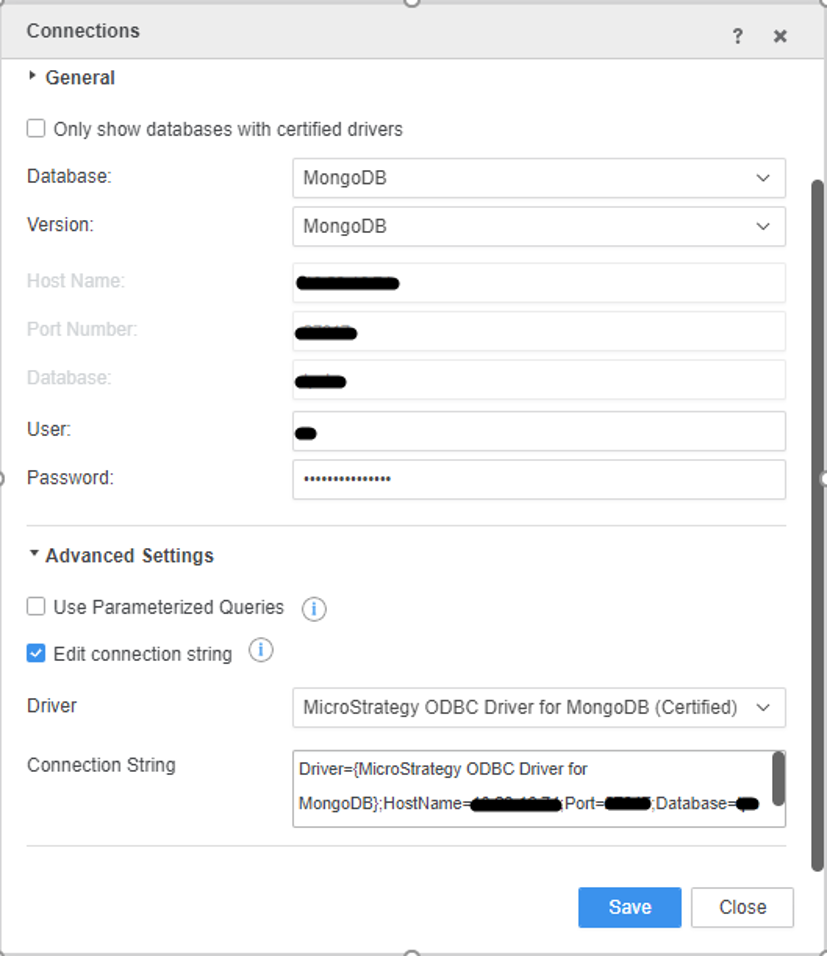Click the Close button
Screen dimensions: 827x956
click(x=742, y=907)
